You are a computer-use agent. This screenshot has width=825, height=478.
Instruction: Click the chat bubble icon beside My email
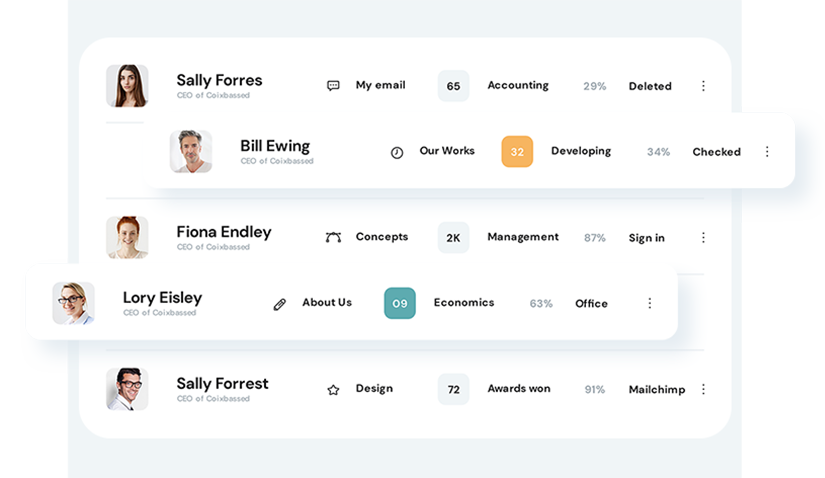point(333,86)
